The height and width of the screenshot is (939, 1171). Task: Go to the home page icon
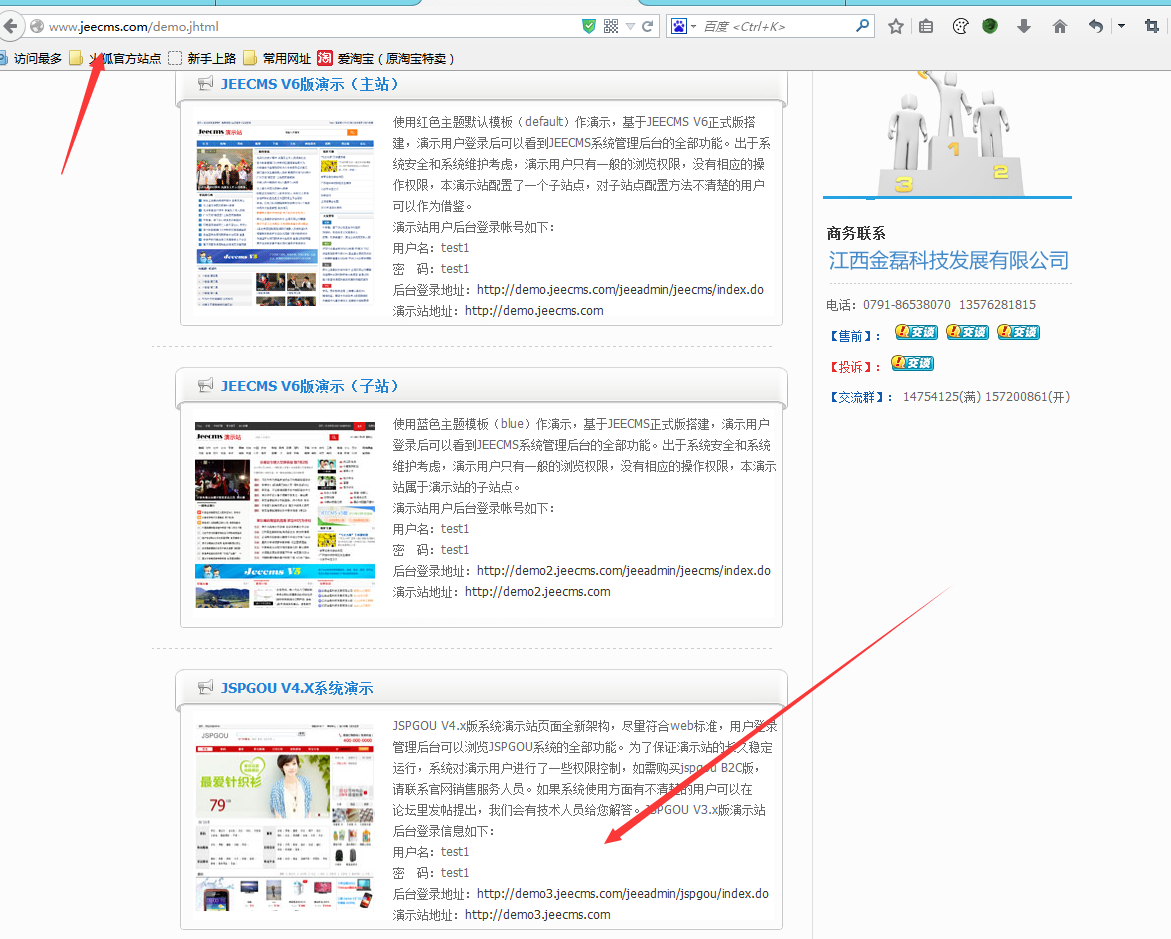[1059, 27]
